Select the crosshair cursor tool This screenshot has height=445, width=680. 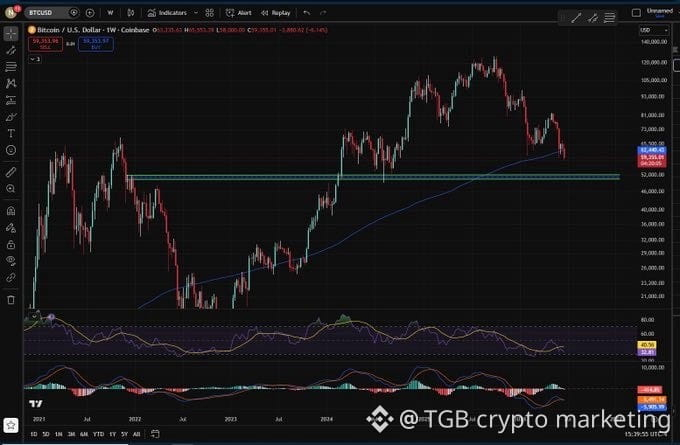click(11, 33)
